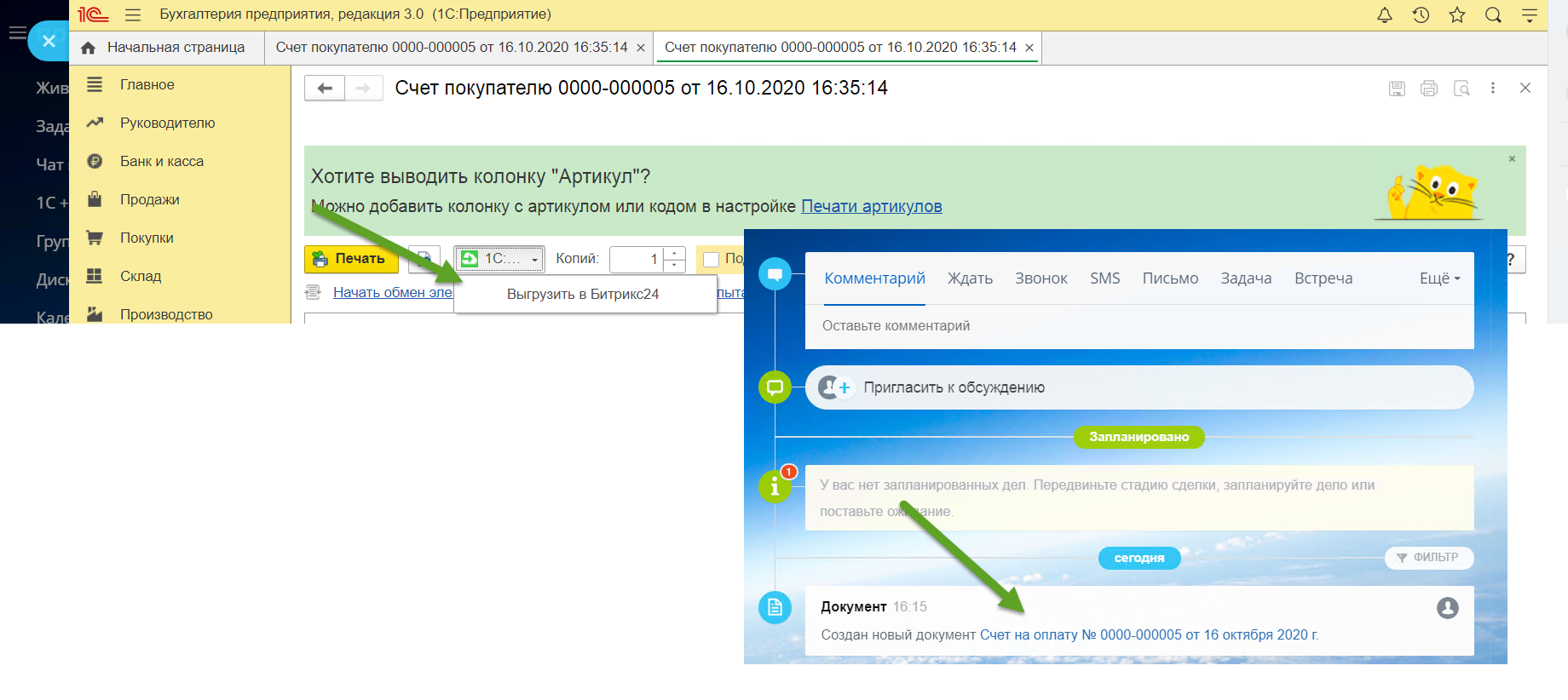Image resolution: width=1568 pixels, height=700 pixels.
Task: Click the green info icon with badge
Action: (x=775, y=486)
